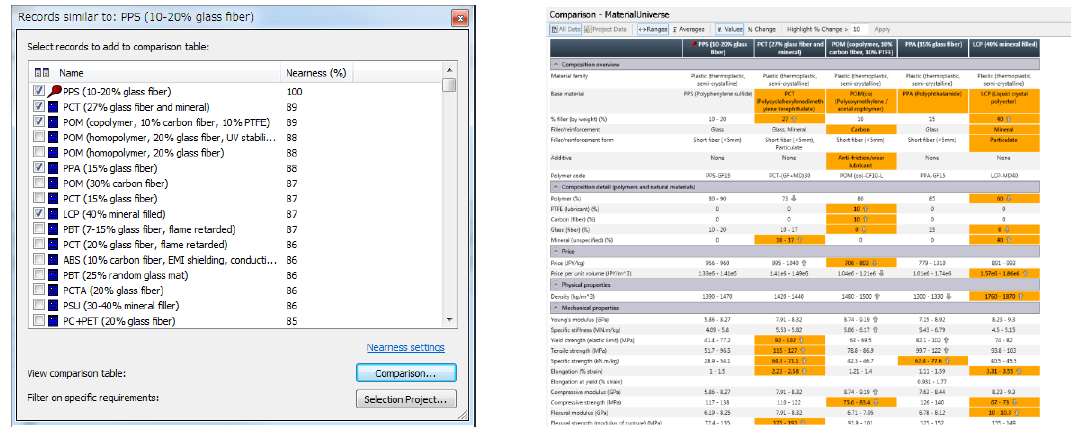Uncheck PPS (10-20% glass fiber) checkbox
The image size is (1080, 435).
click(39, 92)
